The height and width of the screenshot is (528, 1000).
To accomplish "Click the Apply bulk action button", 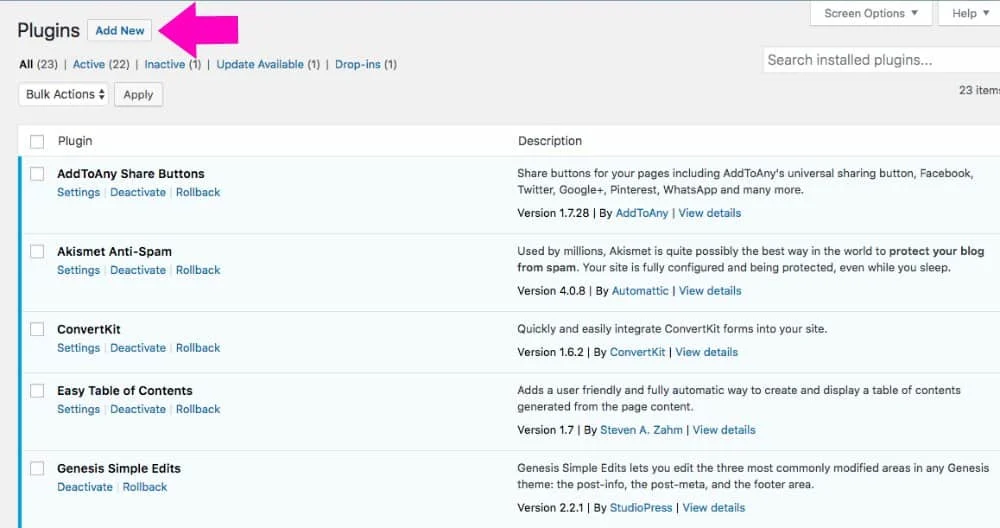I will (x=138, y=95).
